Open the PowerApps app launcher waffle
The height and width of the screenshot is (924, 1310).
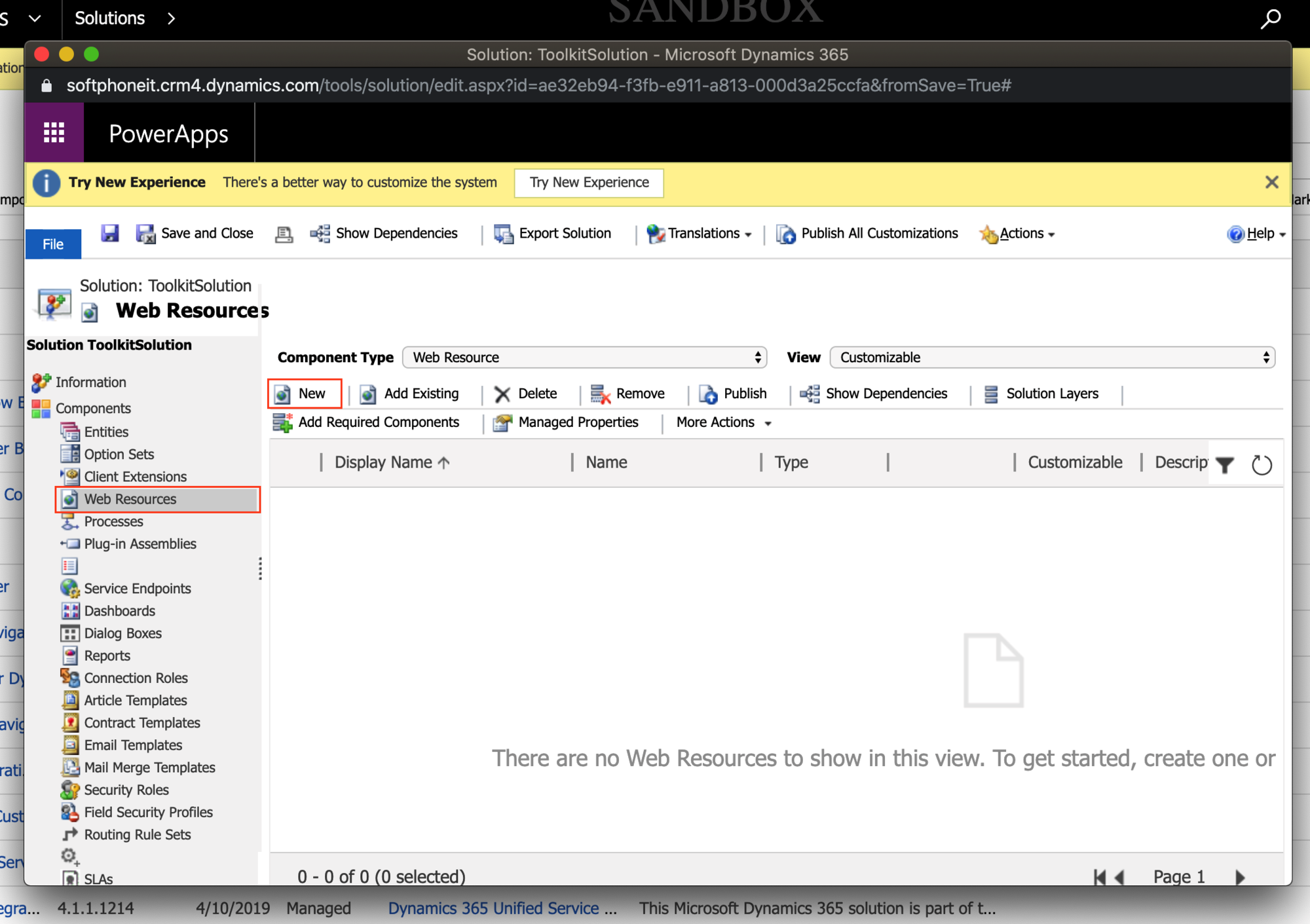(x=54, y=133)
